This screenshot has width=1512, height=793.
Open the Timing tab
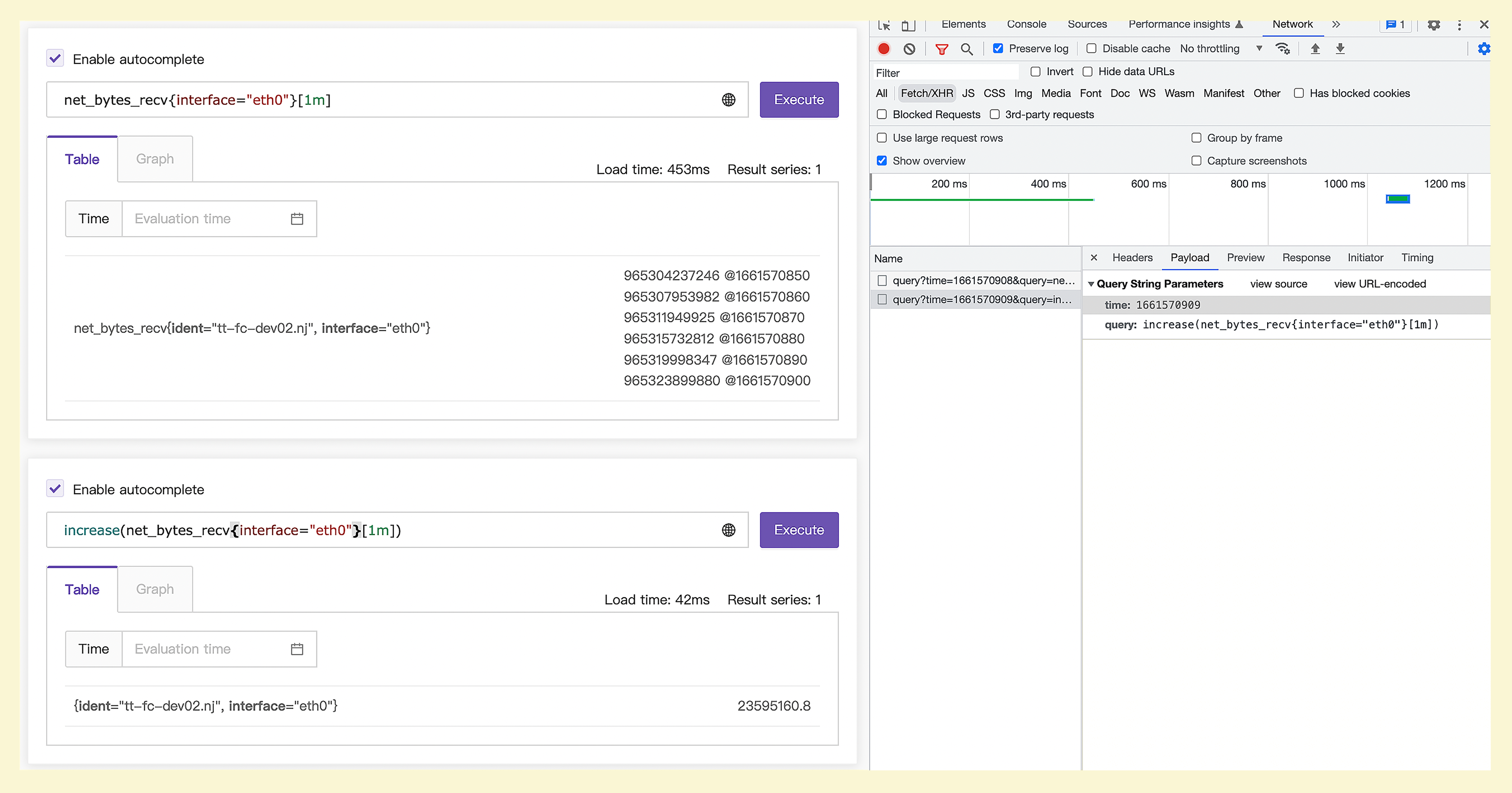point(1417,258)
